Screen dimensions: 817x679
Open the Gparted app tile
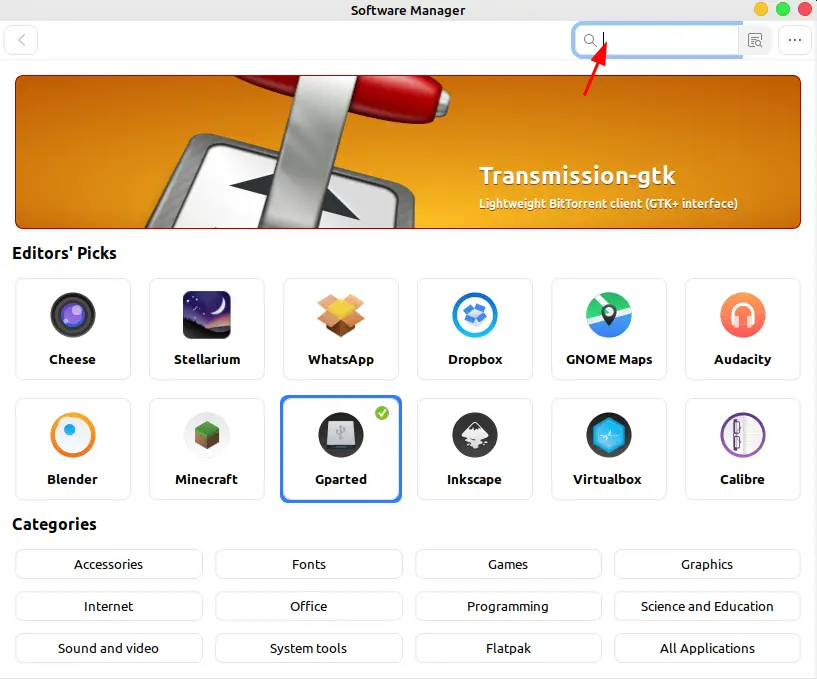pyautogui.click(x=341, y=449)
